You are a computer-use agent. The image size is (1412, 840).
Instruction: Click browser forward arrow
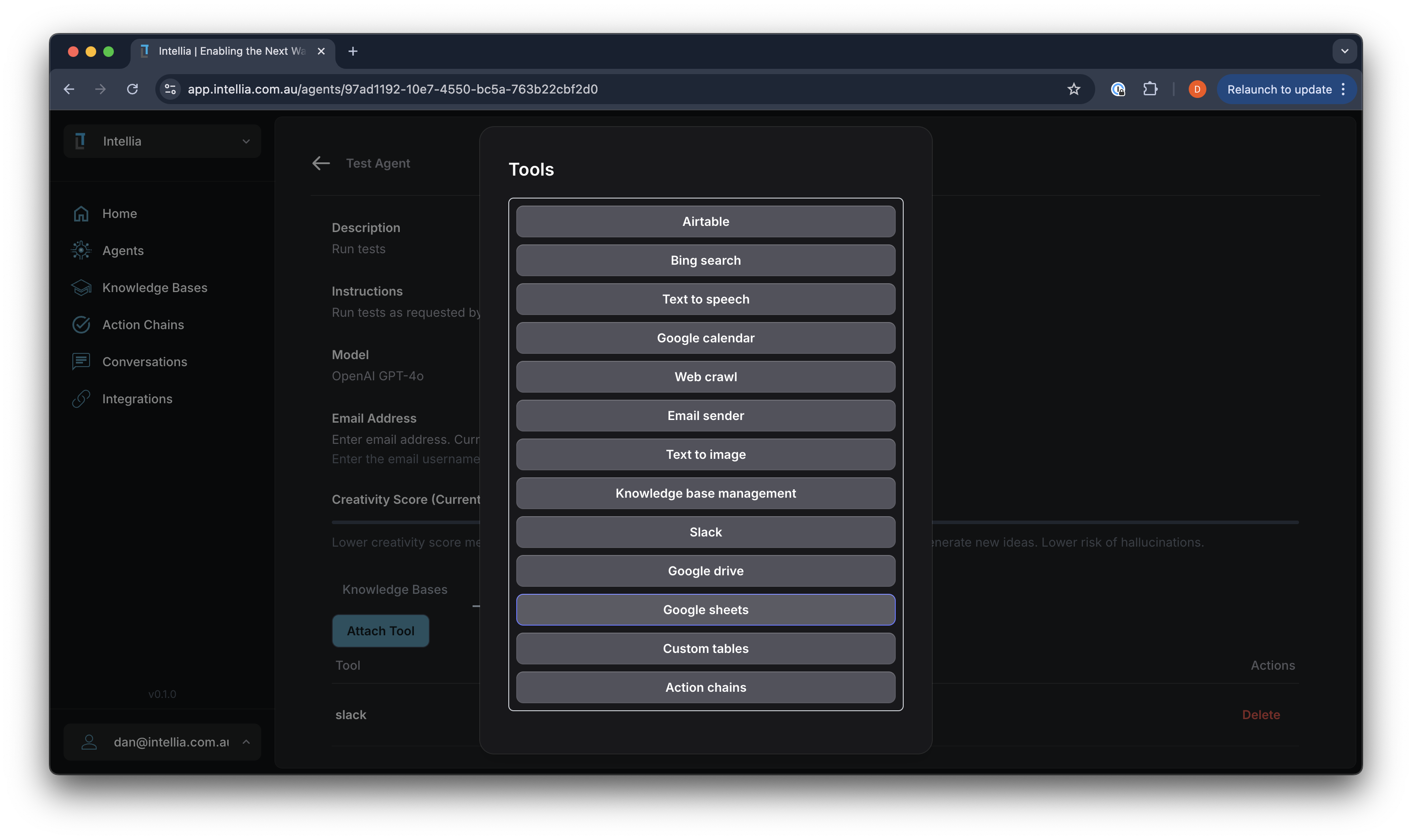coord(101,89)
